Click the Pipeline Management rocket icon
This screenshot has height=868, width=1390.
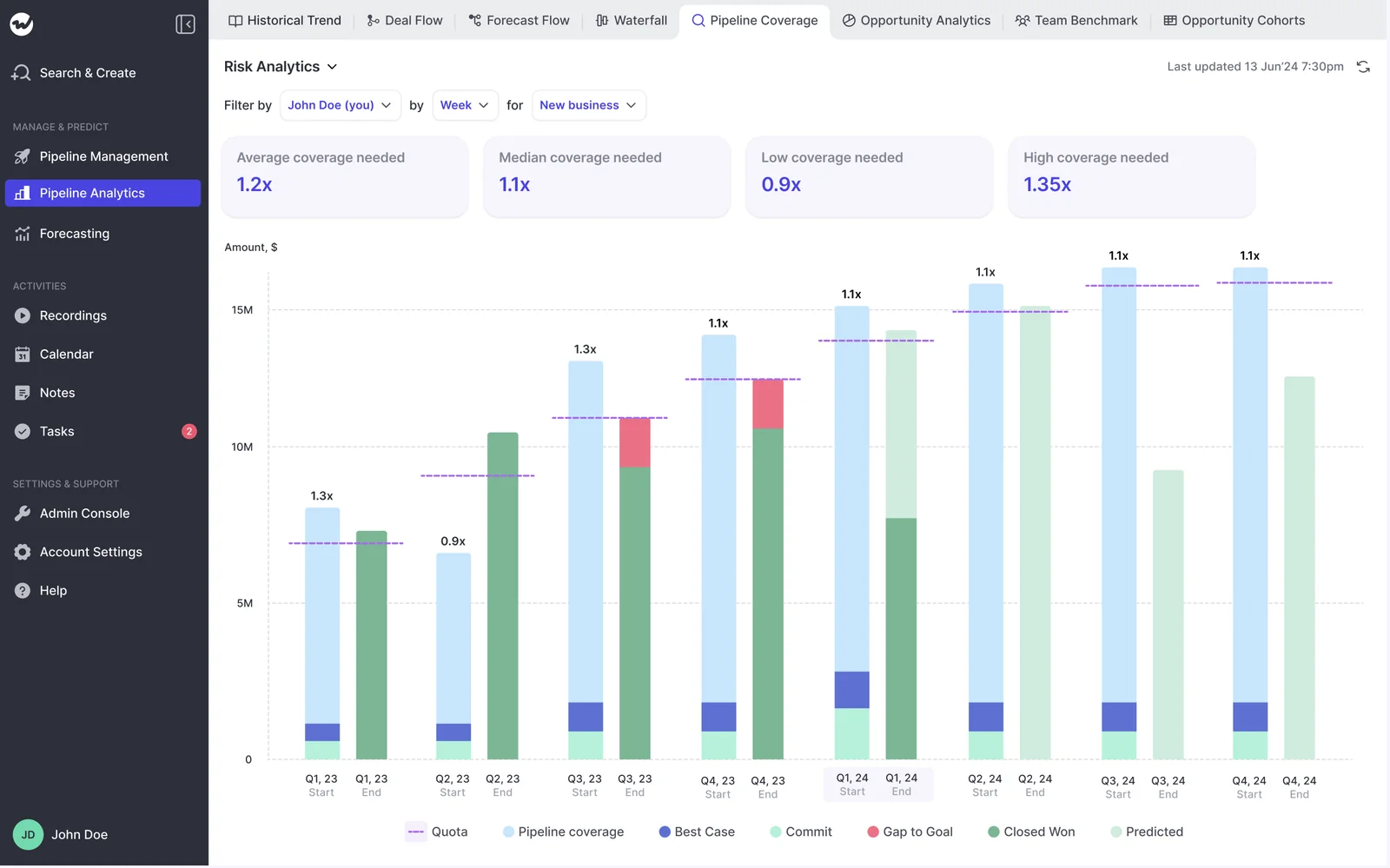coord(23,156)
